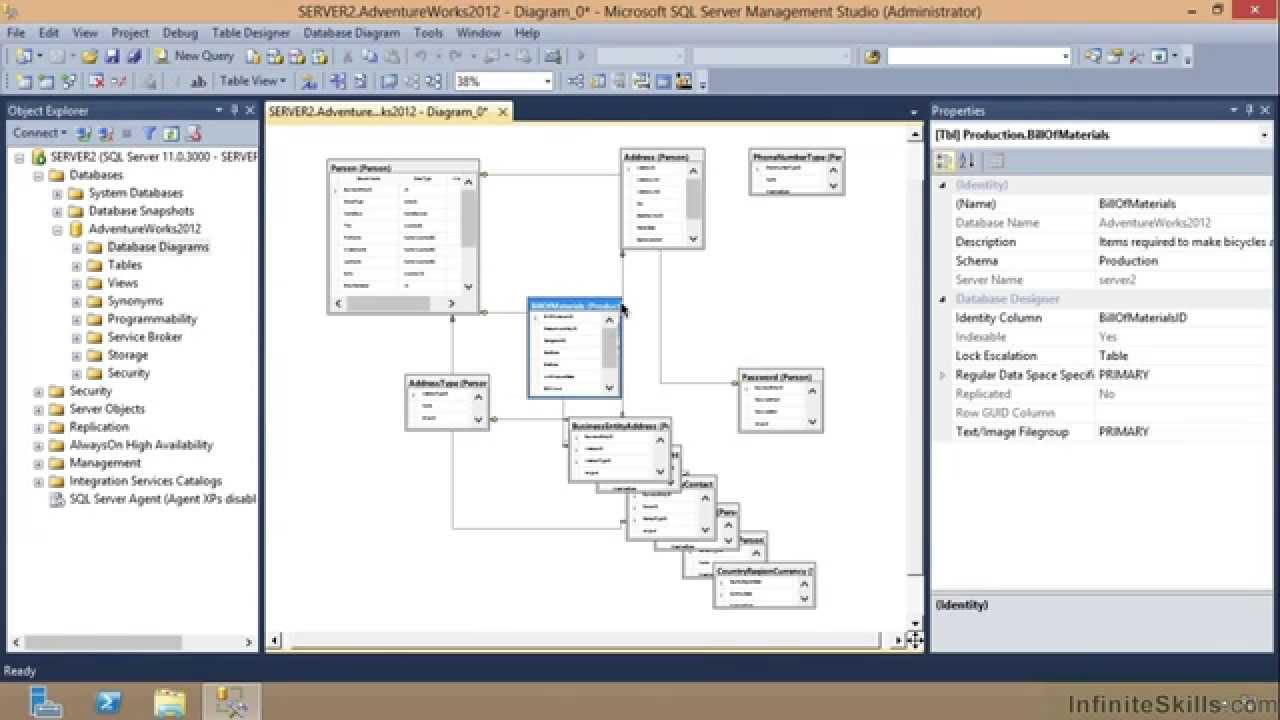The height and width of the screenshot is (720, 1280).
Task: Select the ab text annotation tool
Action: pyautogui.click(x=197, y=81)
